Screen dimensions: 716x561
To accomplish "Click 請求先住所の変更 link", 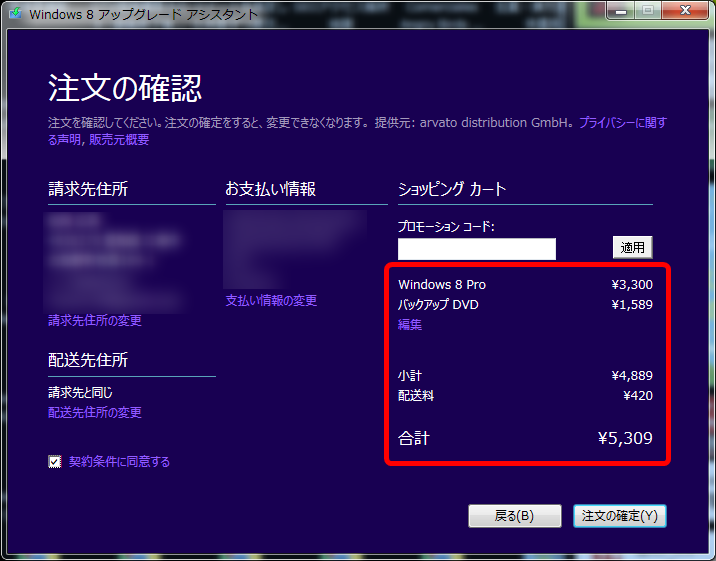I will point(95,321).
